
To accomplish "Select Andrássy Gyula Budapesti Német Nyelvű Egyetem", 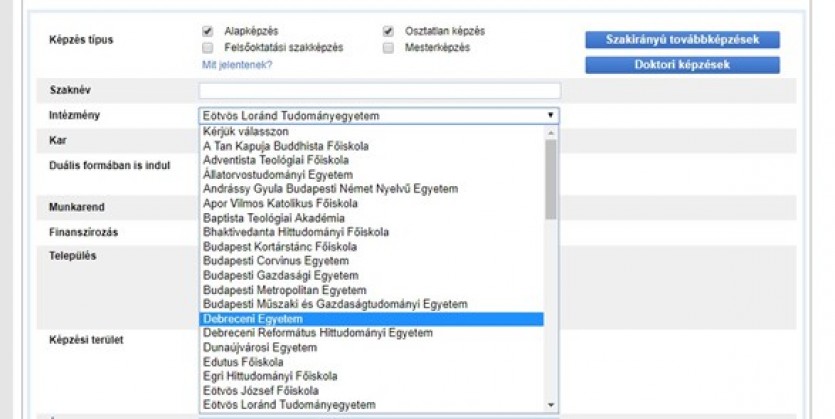I will 372,189.
